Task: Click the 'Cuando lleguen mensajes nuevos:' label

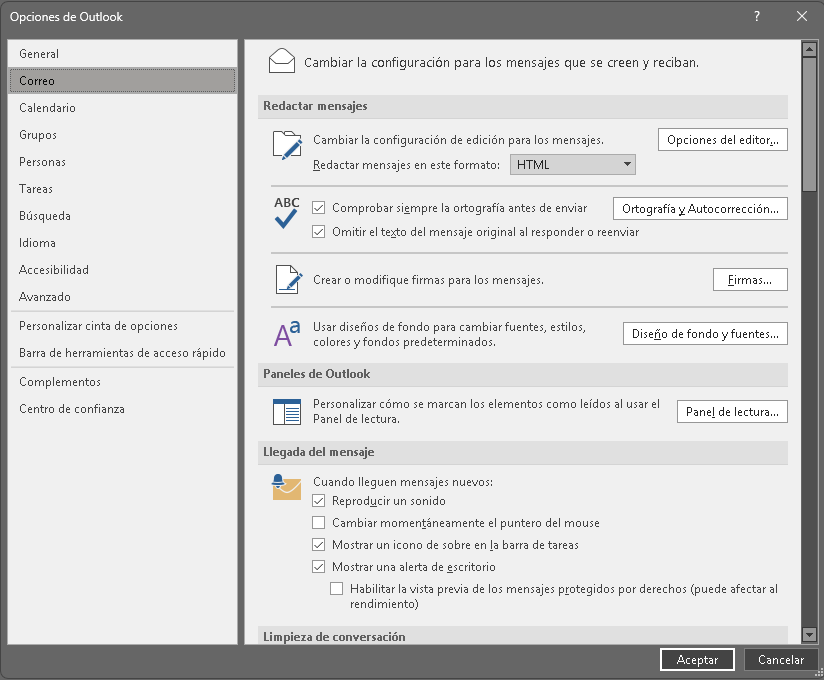Action: coord(403,482)
